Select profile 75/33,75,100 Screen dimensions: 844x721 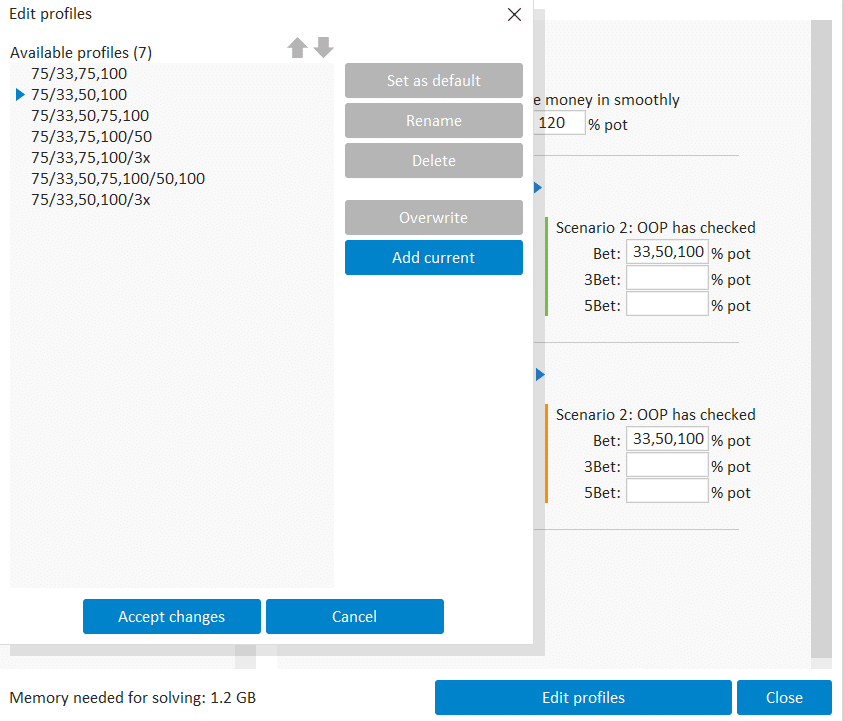point(79,74)
